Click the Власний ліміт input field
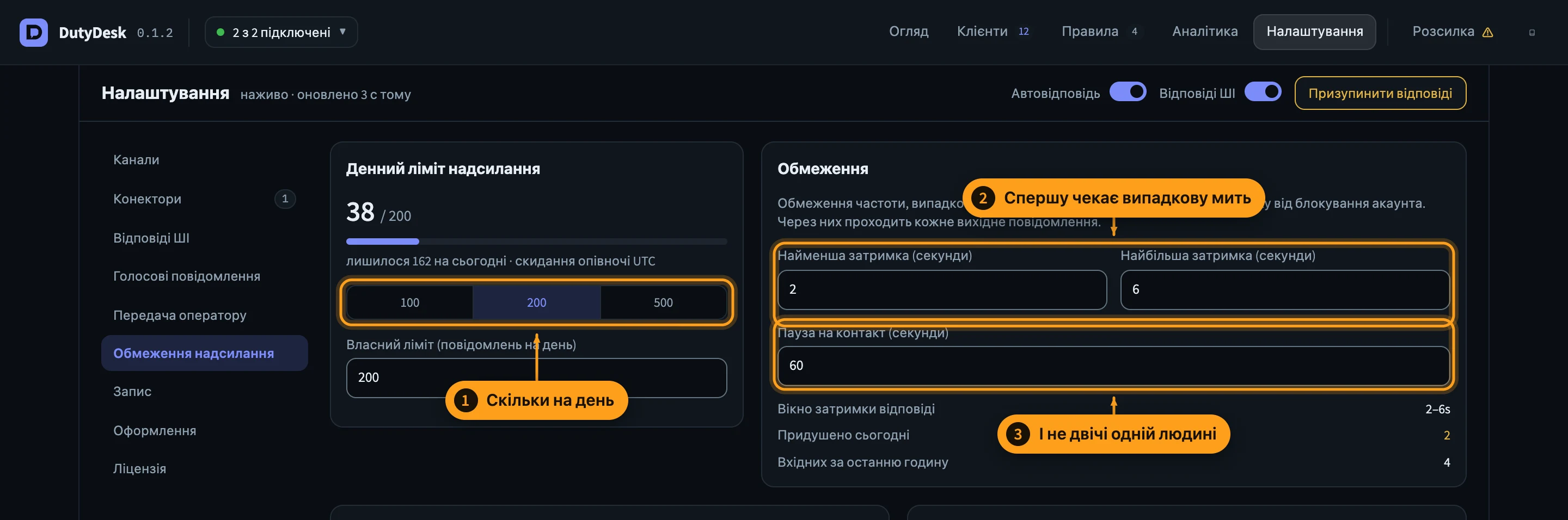1568x520 pixels. (x=536, y=377)
